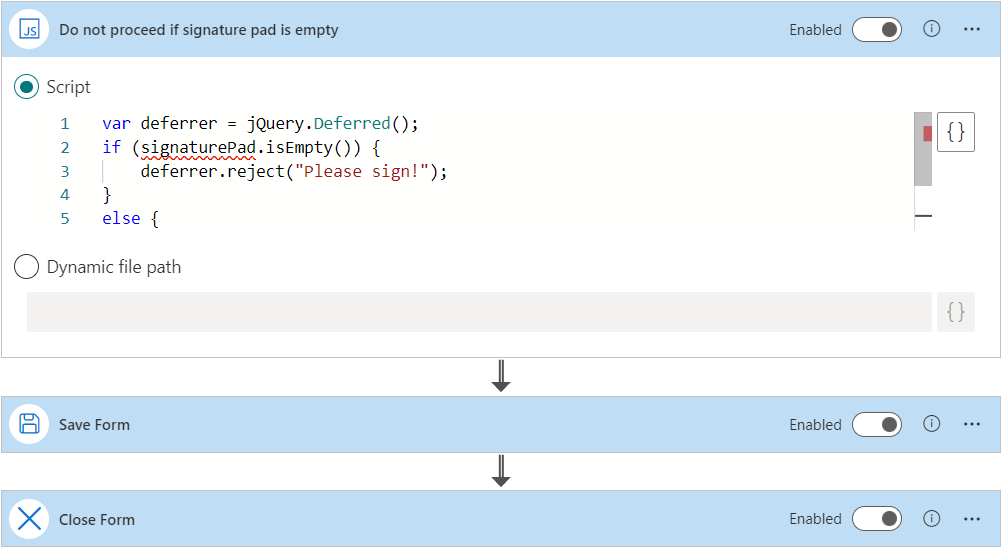
Task: Open the Close Form ellipsis menu
Action: coord(972,519)
